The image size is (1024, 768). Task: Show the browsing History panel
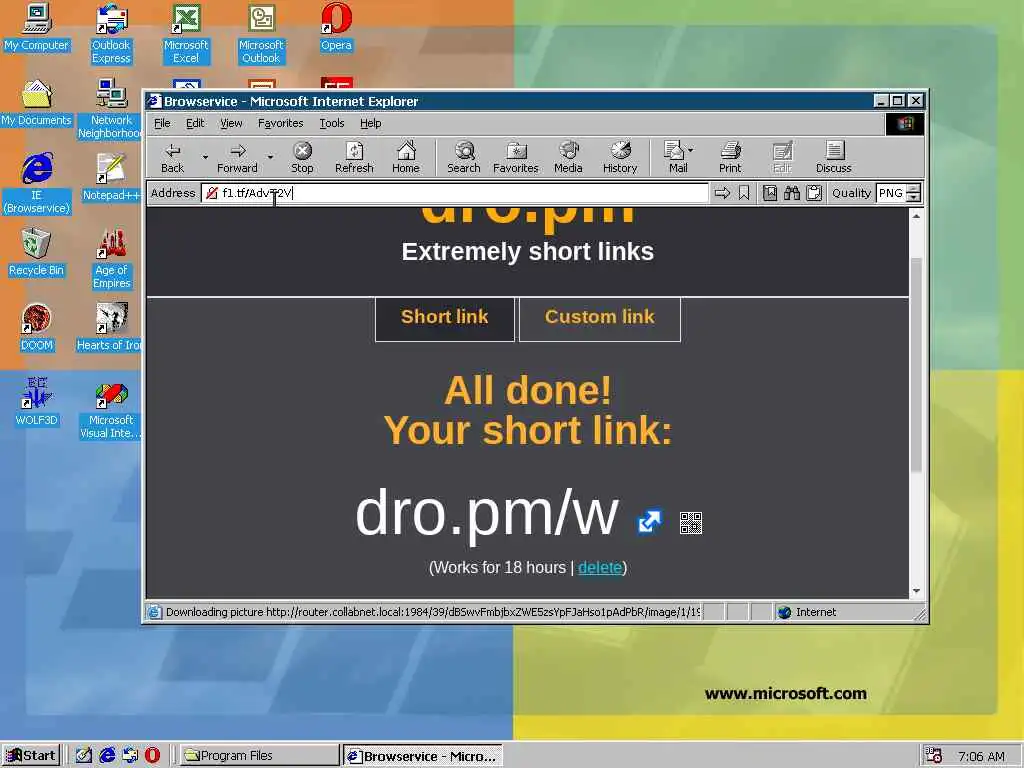pos(620,157)
